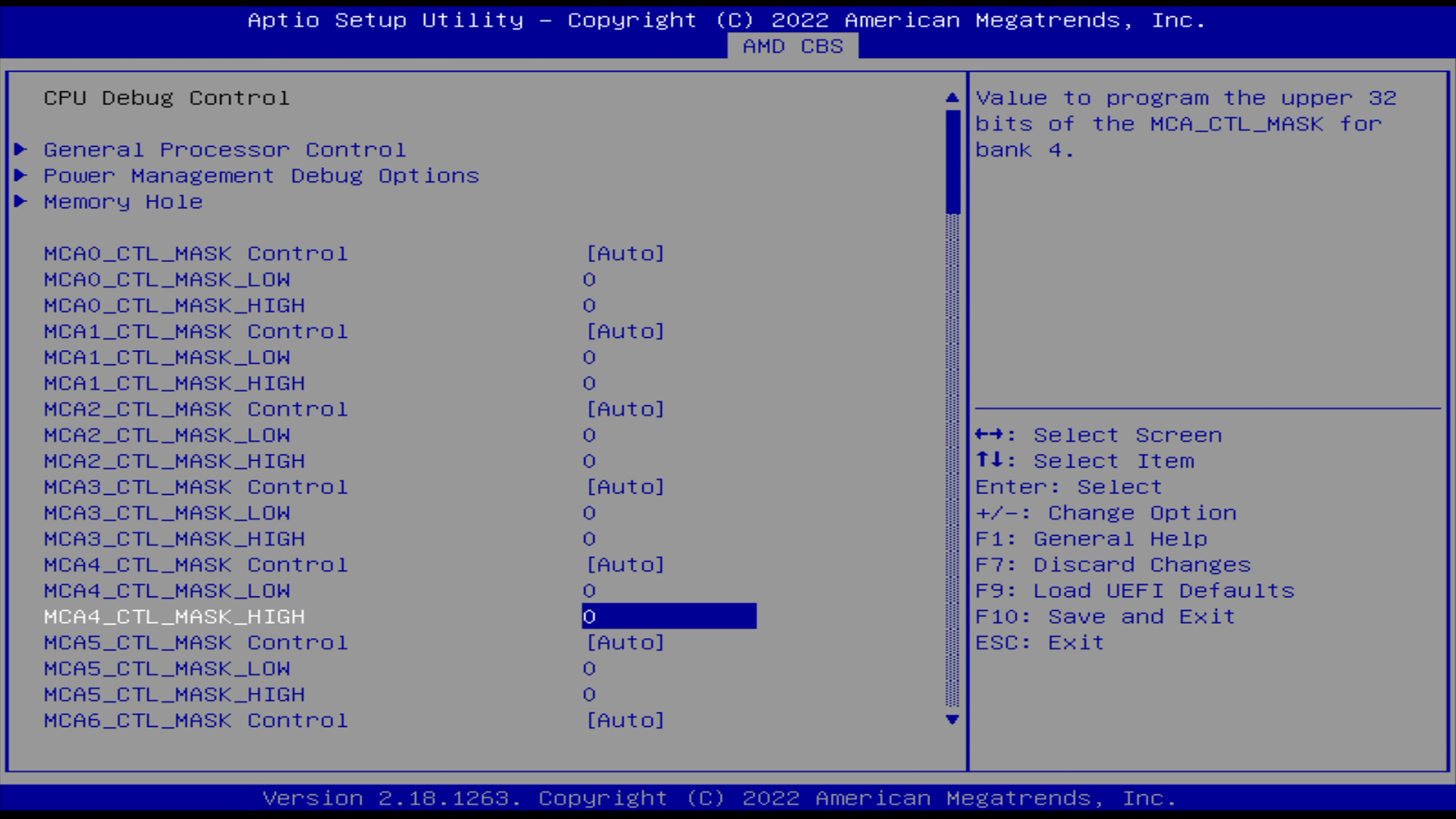
Task: Open MCA1_CTL_MASK Control Auto dropdown
Action: click(625, 331)
